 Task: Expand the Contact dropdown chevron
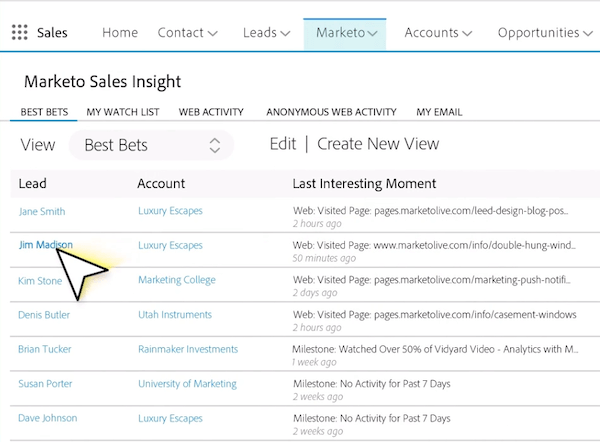tap(212, 34)
